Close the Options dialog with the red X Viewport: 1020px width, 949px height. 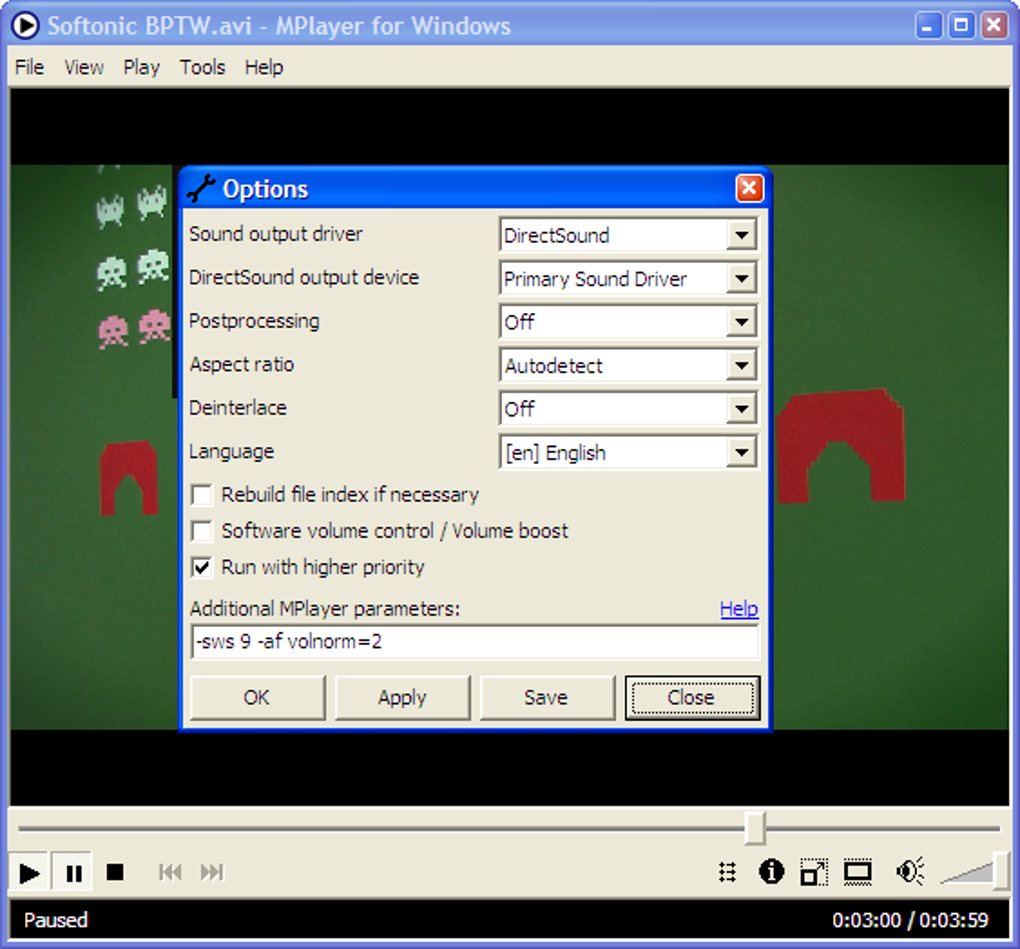749,189
